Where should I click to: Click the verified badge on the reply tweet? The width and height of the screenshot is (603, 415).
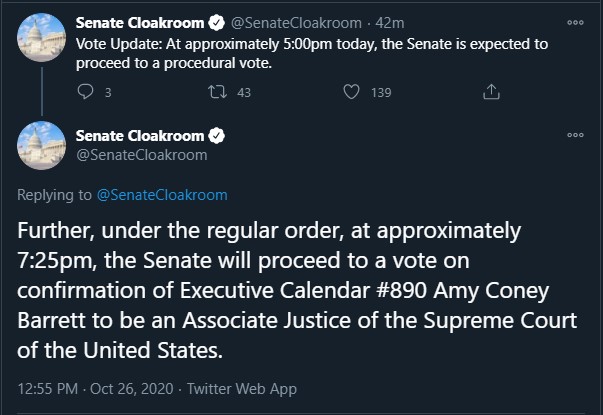(217, 136)
